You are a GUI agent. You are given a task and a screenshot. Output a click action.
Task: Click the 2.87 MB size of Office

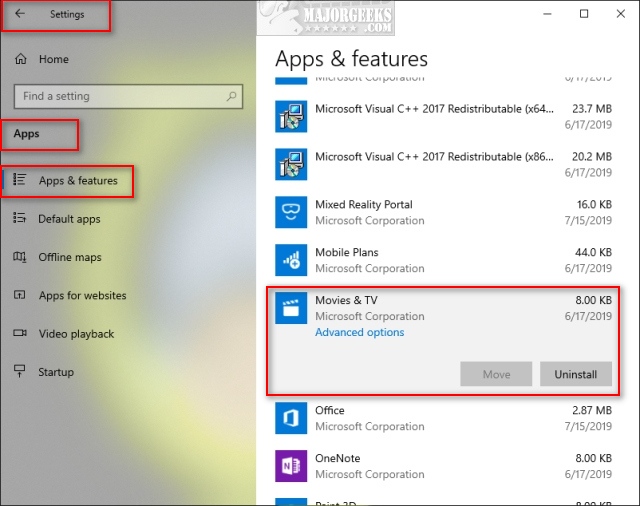coord(592,411)
